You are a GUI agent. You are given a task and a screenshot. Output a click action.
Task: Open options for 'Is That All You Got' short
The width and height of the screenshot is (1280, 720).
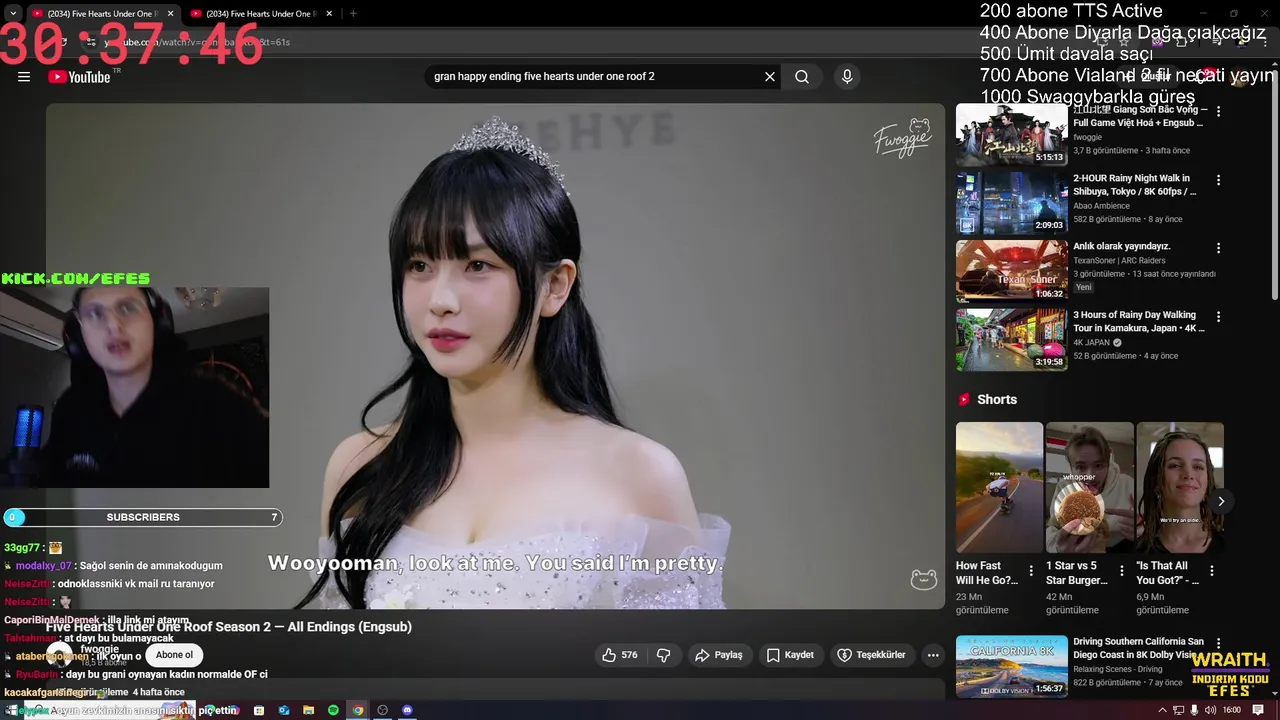click(1212, 571)
